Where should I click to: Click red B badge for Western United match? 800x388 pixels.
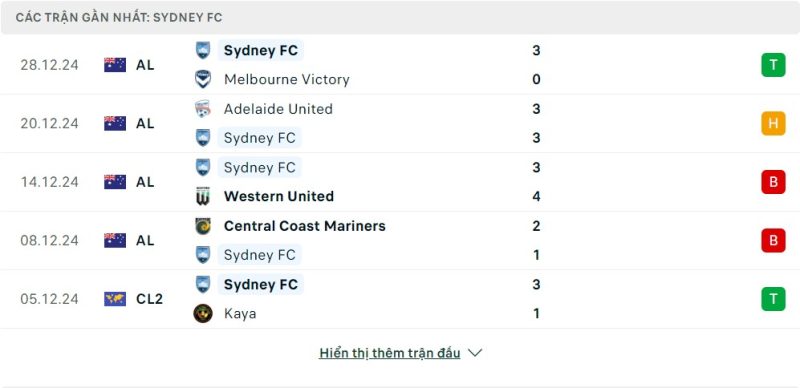pyautogui.click(x=773, y=182)
